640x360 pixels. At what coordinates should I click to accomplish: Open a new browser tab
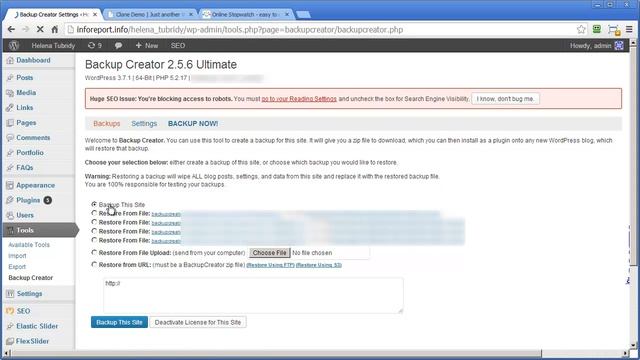303,15
